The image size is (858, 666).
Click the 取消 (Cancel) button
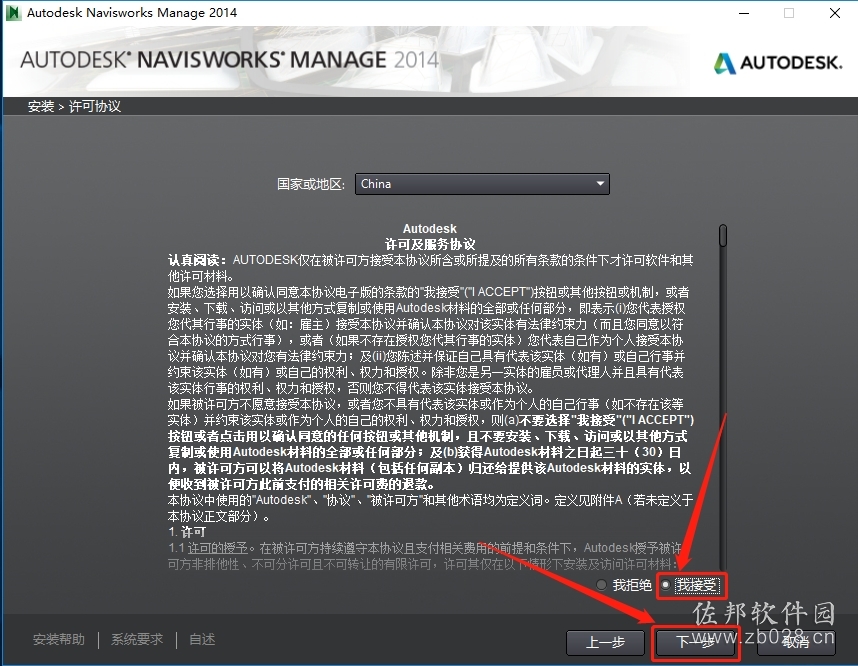pos(796,642)
